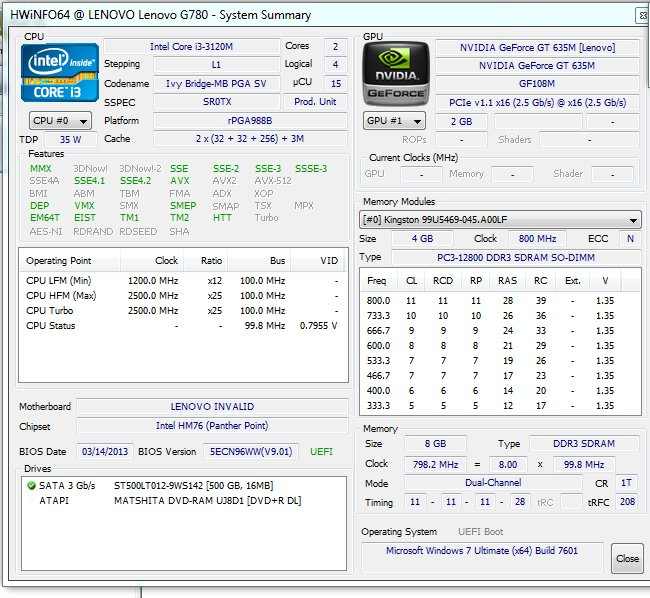The height and width of the screenshot is (598, 650).
Task: Select the CPU LFM (Min) row
Action: [x=183, y=281]
